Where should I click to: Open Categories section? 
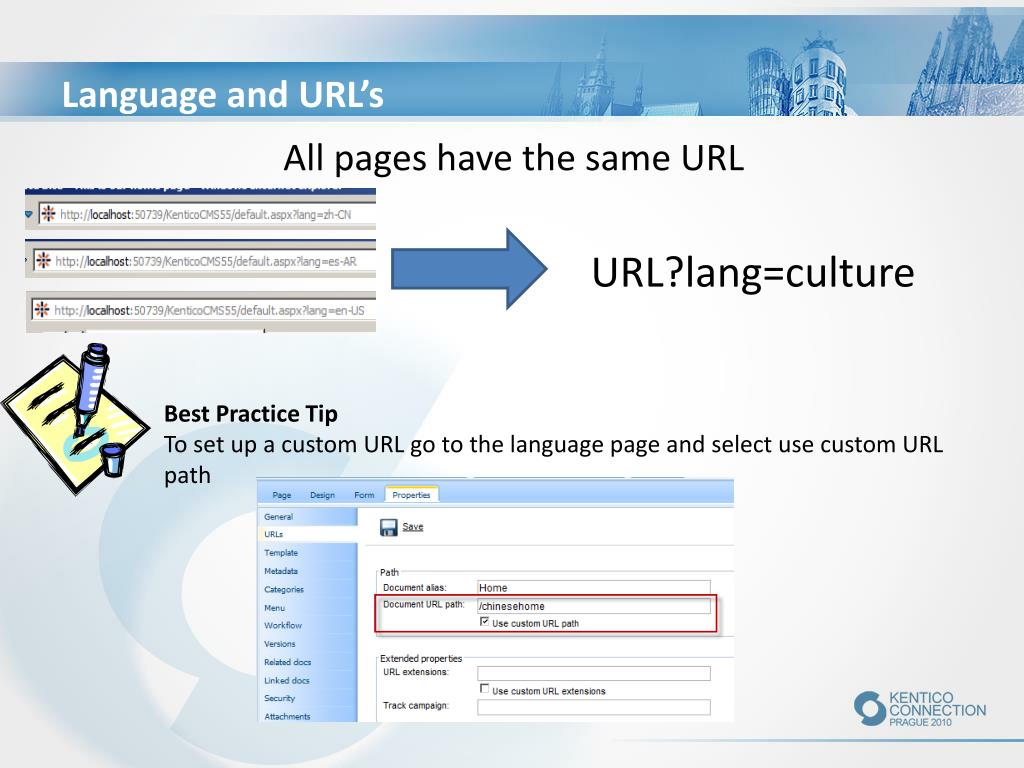click(284, 589)
